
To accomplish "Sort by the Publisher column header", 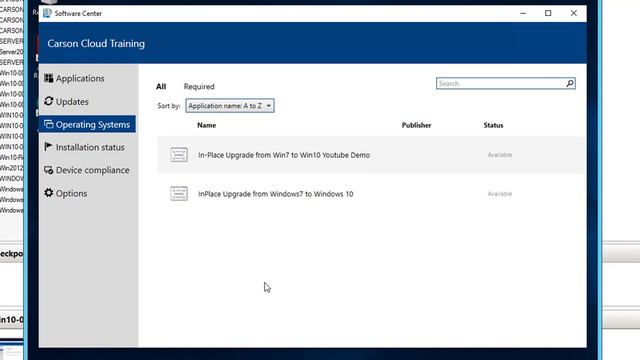I will (416, 125).
